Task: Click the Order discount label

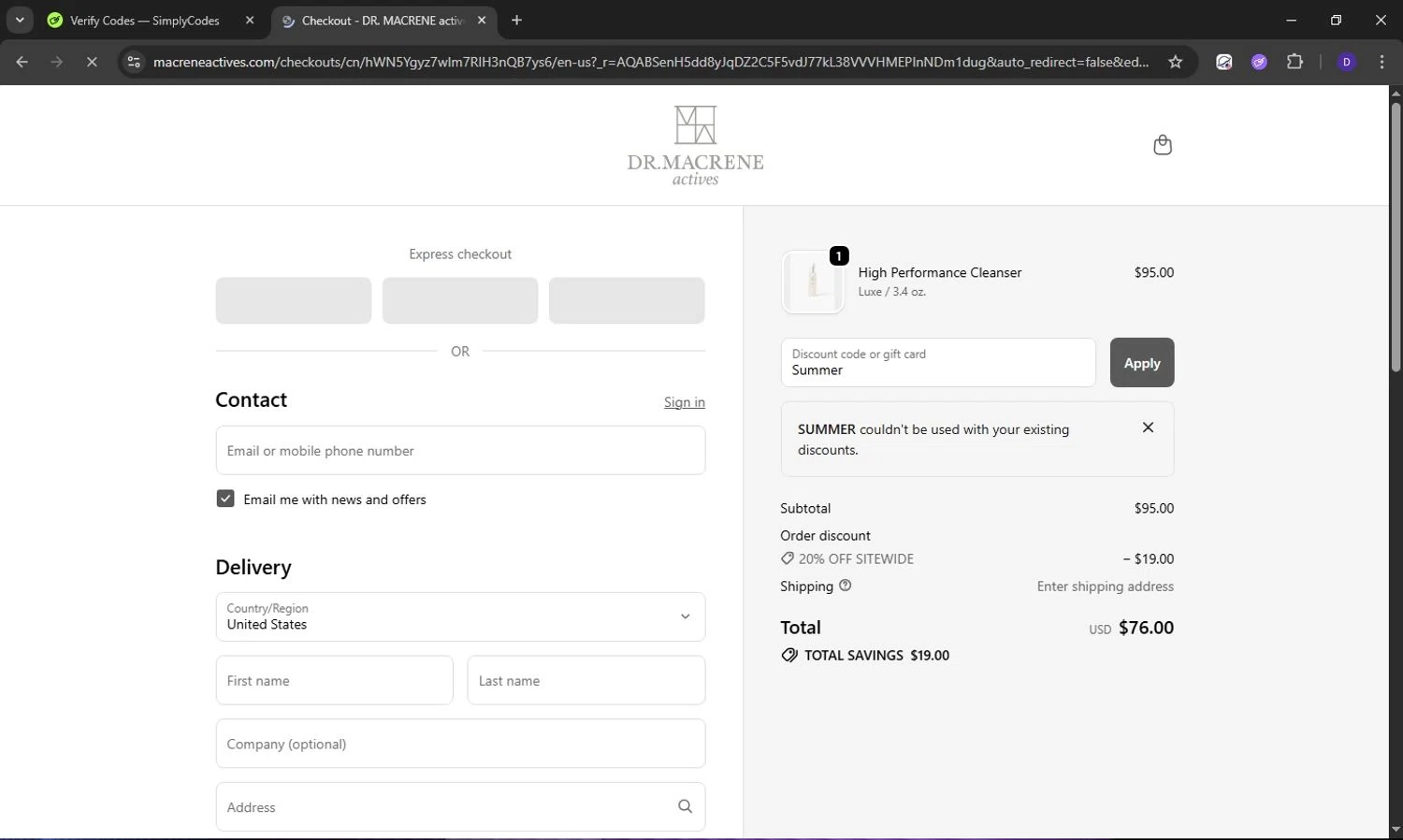Action: pos(825,535)
